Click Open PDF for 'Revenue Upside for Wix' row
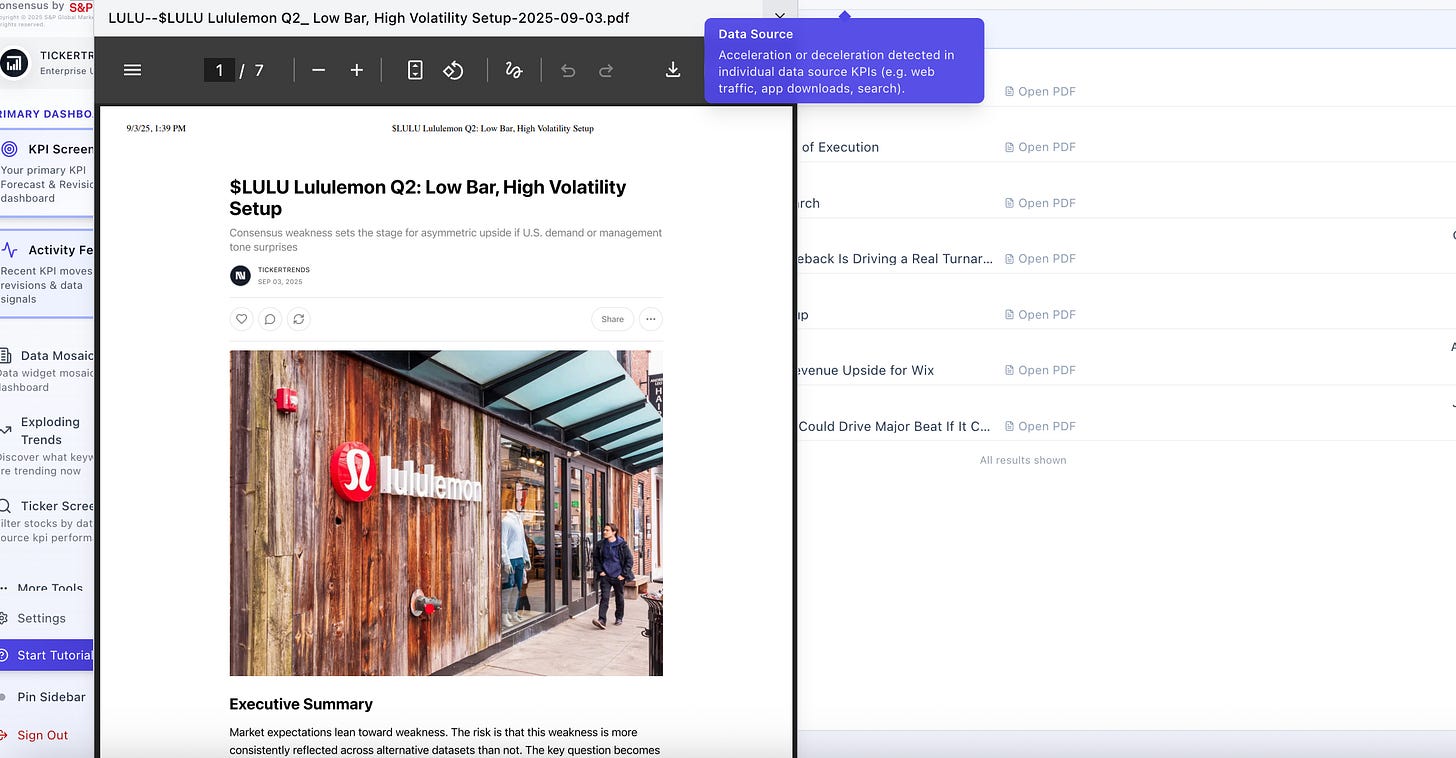 tap(1040, 370)
